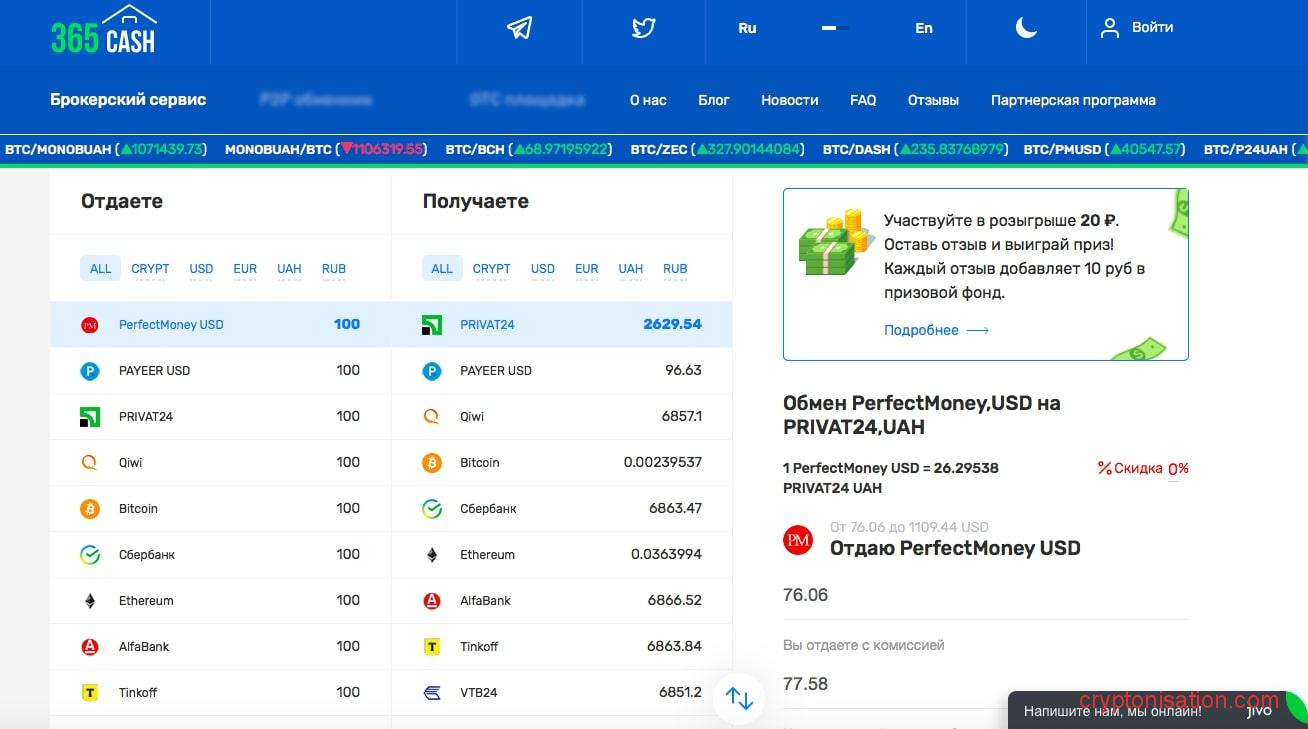Click the 76.06 amount input field
Viewport: 1308px width, 729px height.
pyautogui.click(x=985, y=596)
